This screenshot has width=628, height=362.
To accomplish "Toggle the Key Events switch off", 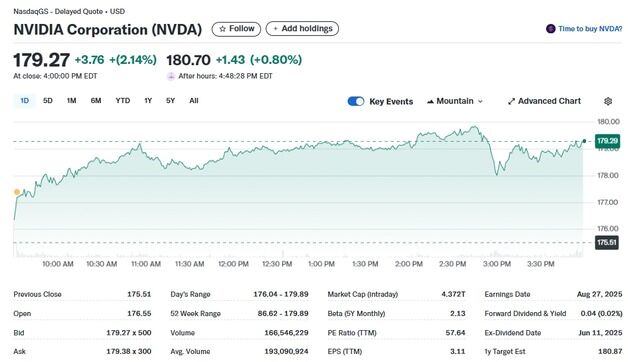I will (356, 101).
